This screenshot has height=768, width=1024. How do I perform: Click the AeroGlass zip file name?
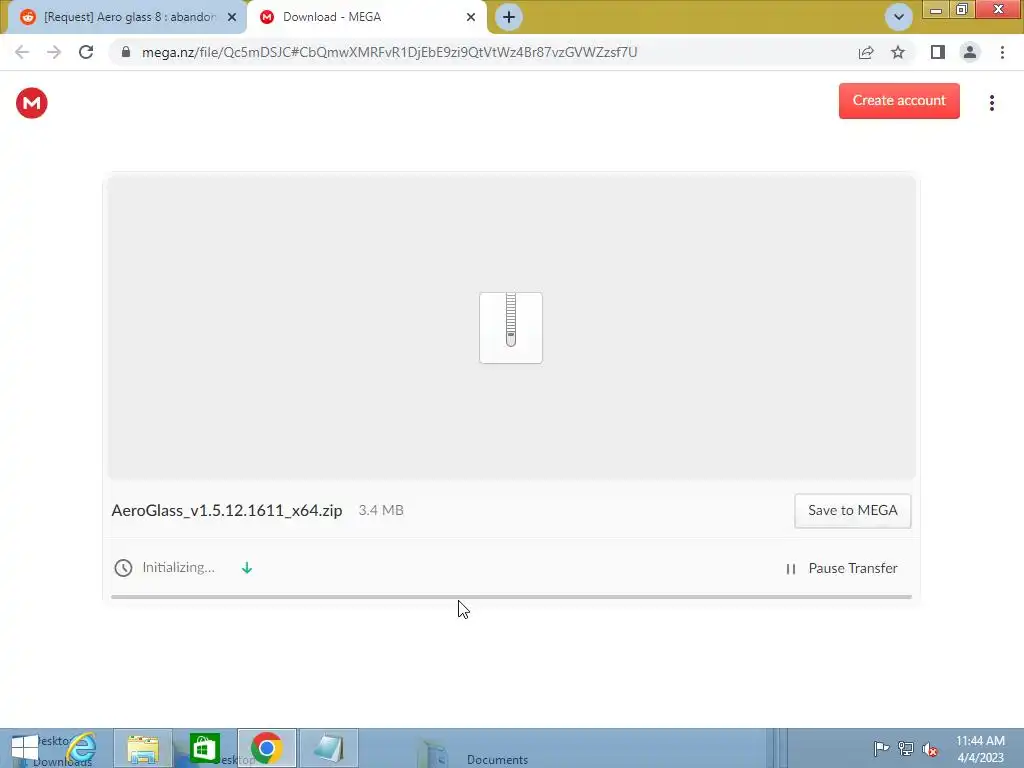click(x=227, y=511)
